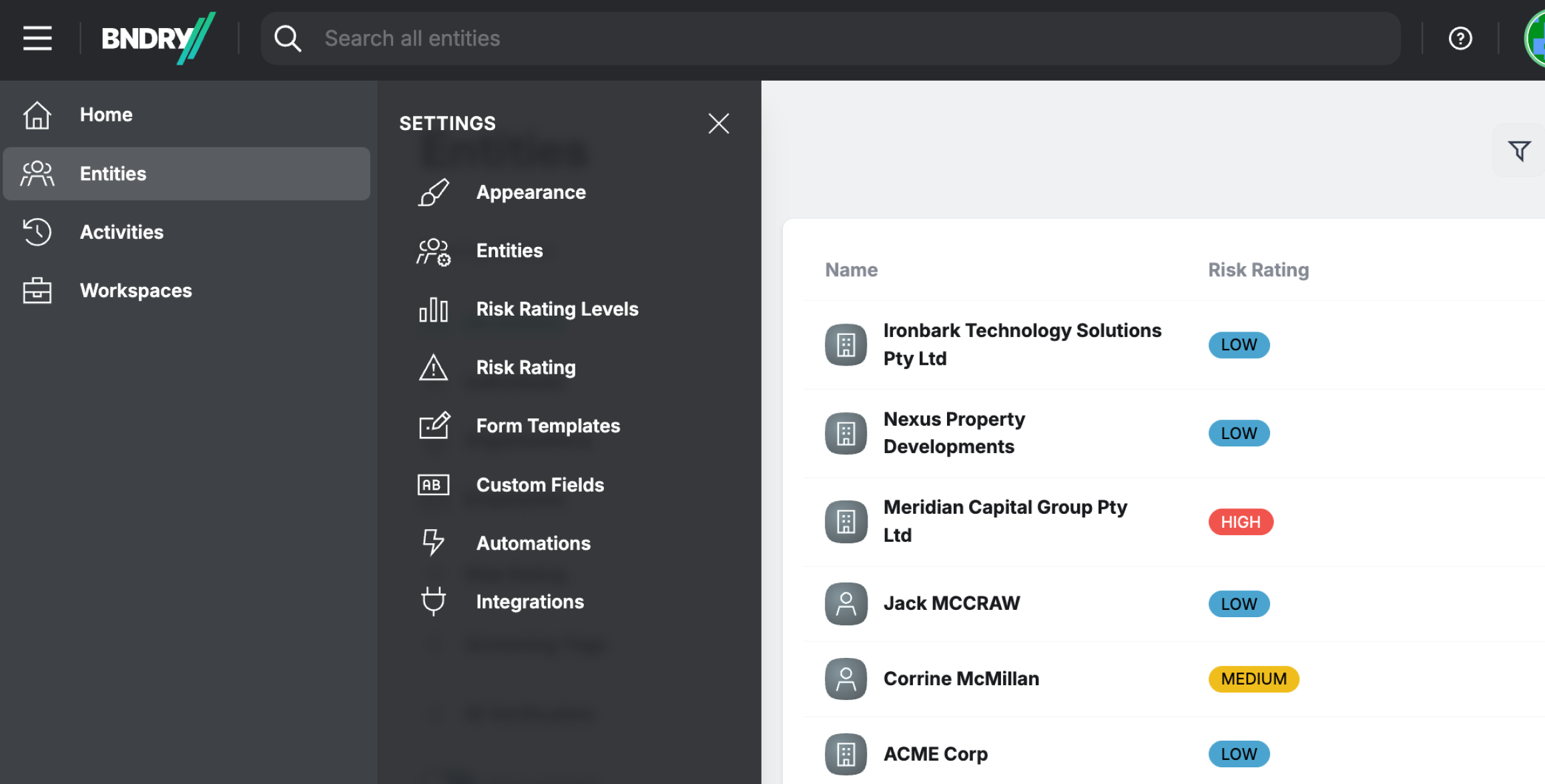Open the help question mark icon

click(1460, 38)
